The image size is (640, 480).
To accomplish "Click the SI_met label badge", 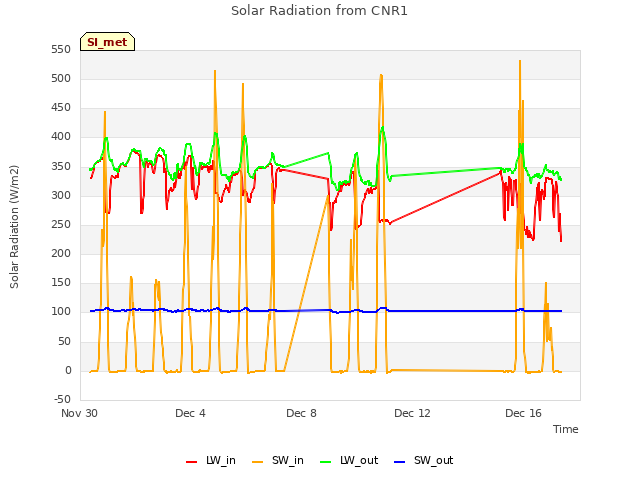I will (107, 42).
